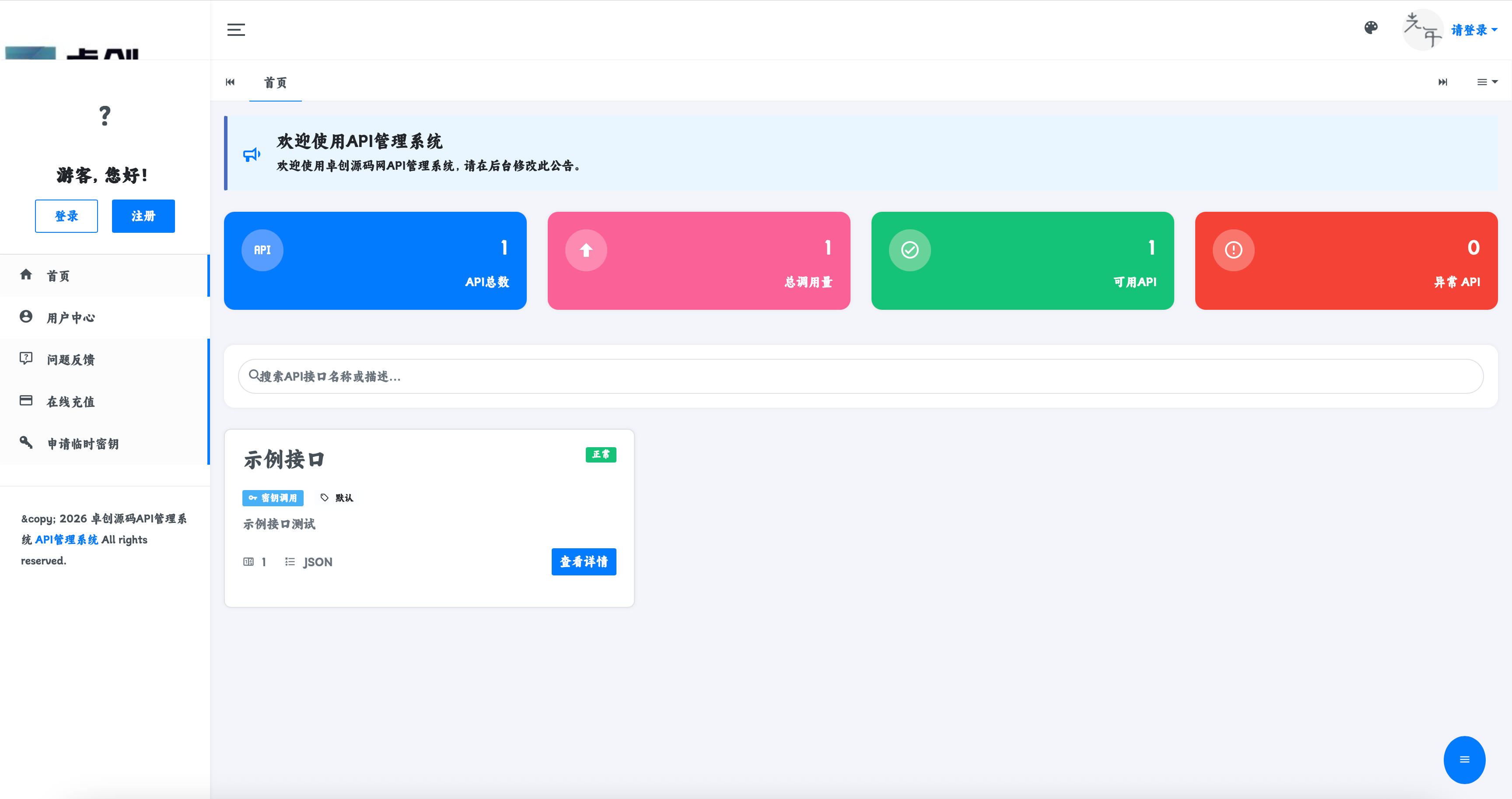The height and width of the screenshot is (799, 1512).
Task: Click the 示例接口 card title
Action: [284, 459]
